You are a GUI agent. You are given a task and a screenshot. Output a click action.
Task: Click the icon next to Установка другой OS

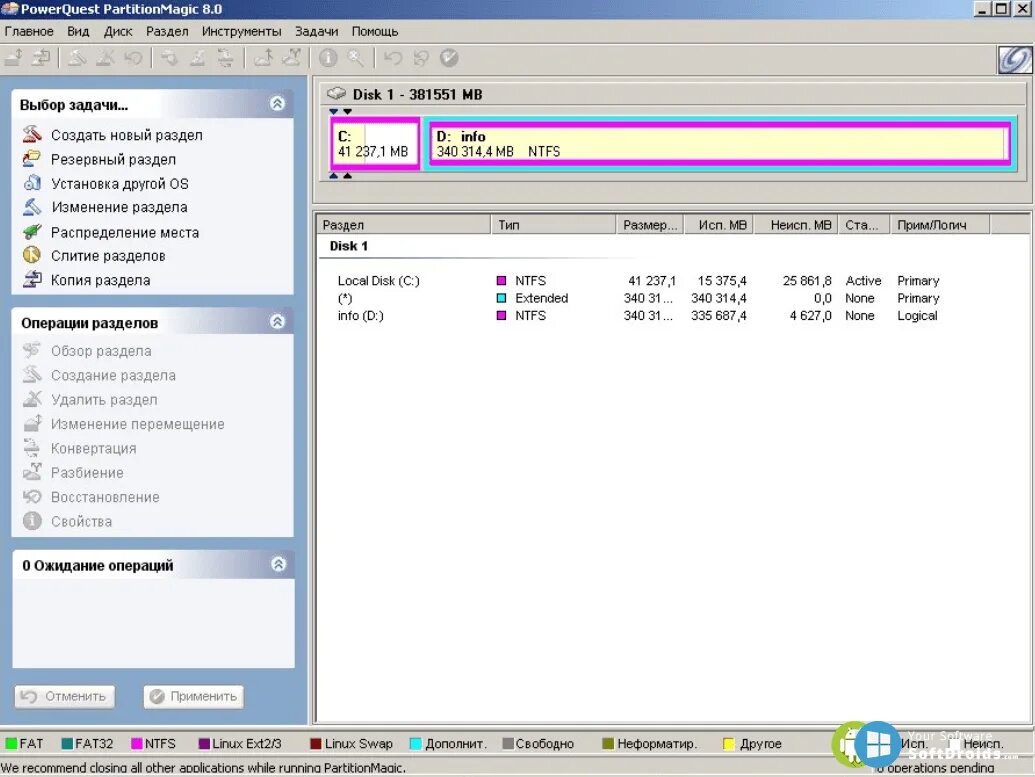click(x=32, y=183)
